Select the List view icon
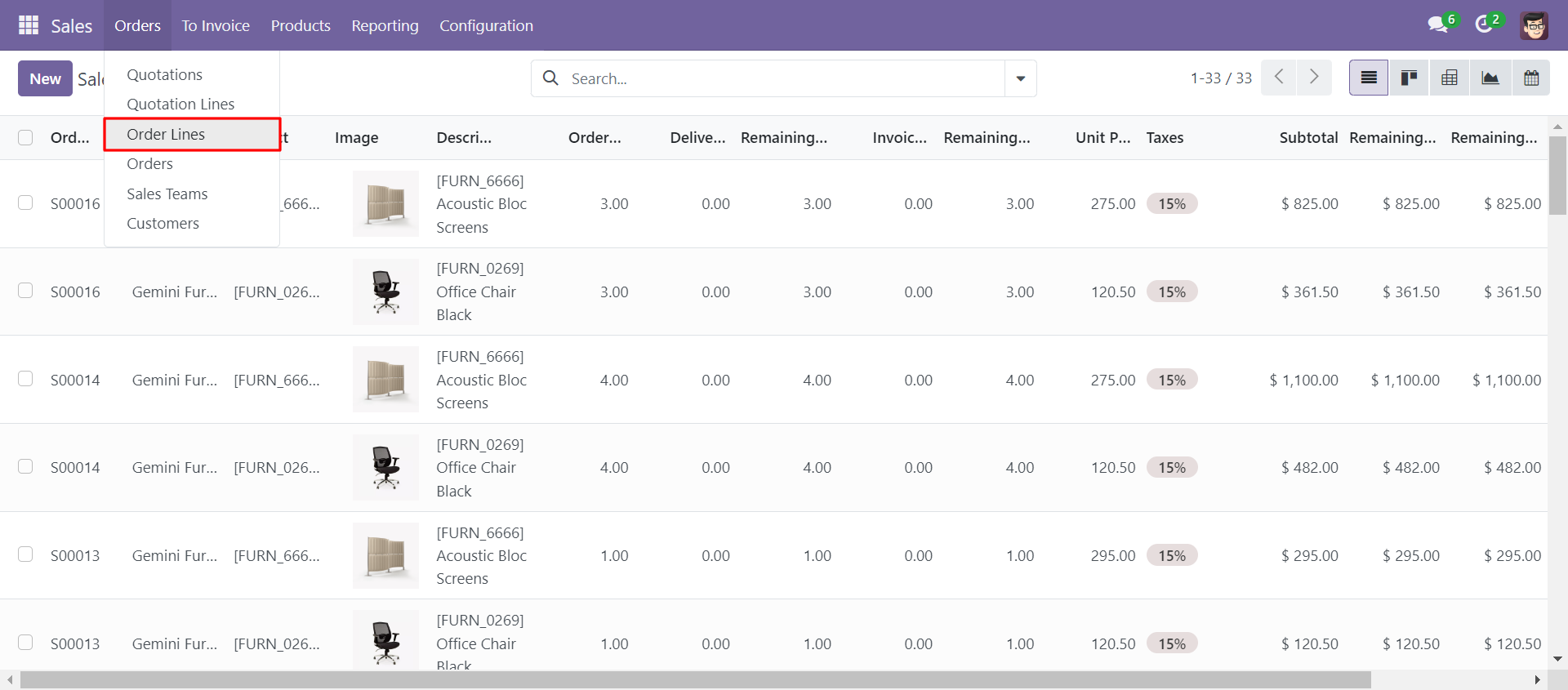The height and width of the screenshot is (690, 1568). (1369, 78)
